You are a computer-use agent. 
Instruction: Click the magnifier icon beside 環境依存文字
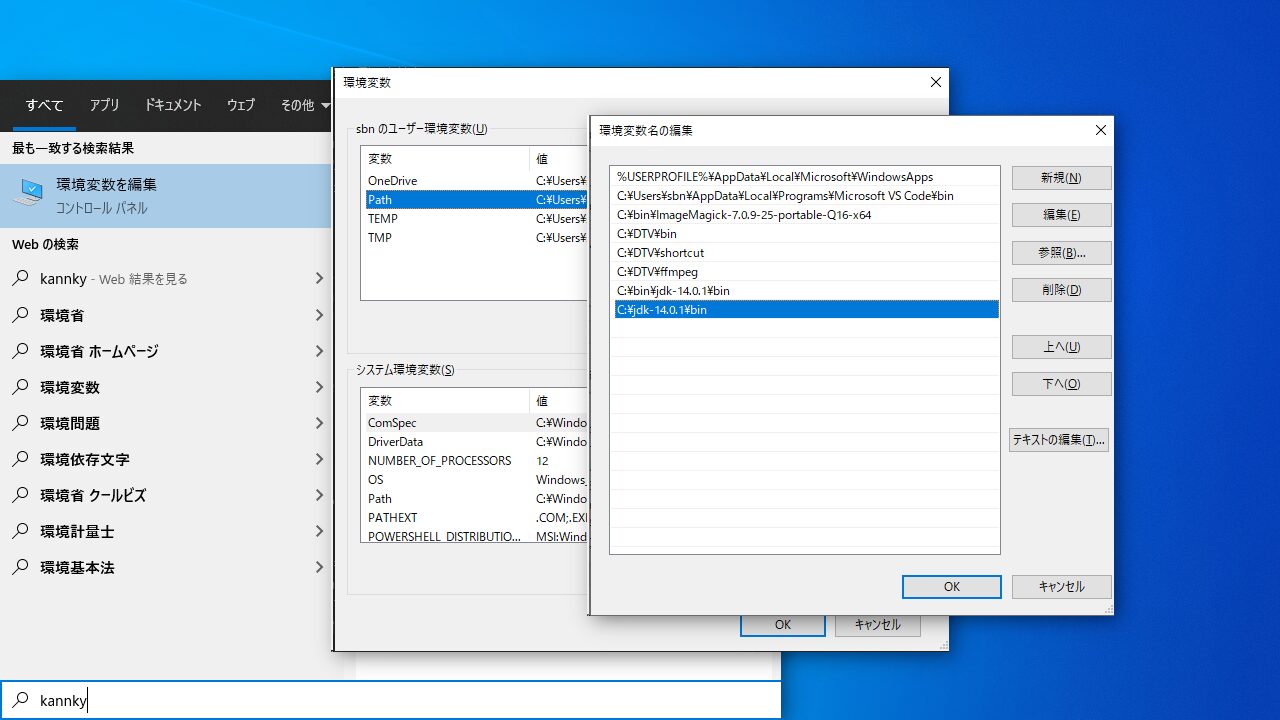(20, 459)
